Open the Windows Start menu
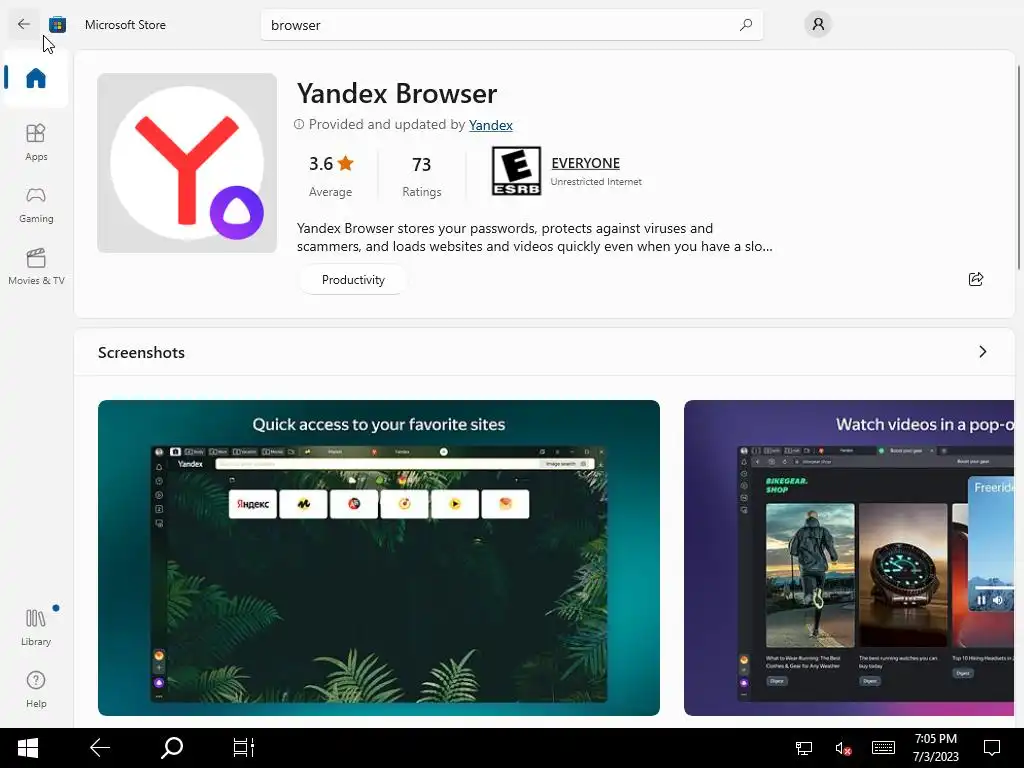This screenshot has width=1024, height=768. (x=27, y=748)
